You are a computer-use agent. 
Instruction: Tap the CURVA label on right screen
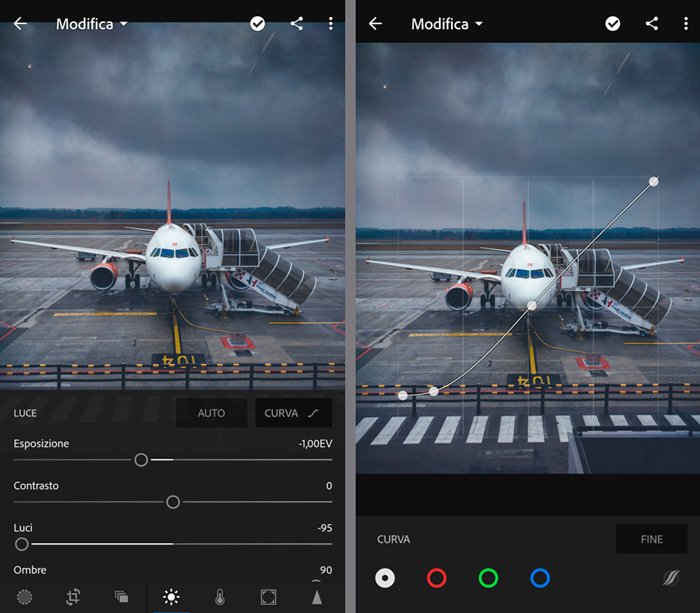[x=393, y=539]
